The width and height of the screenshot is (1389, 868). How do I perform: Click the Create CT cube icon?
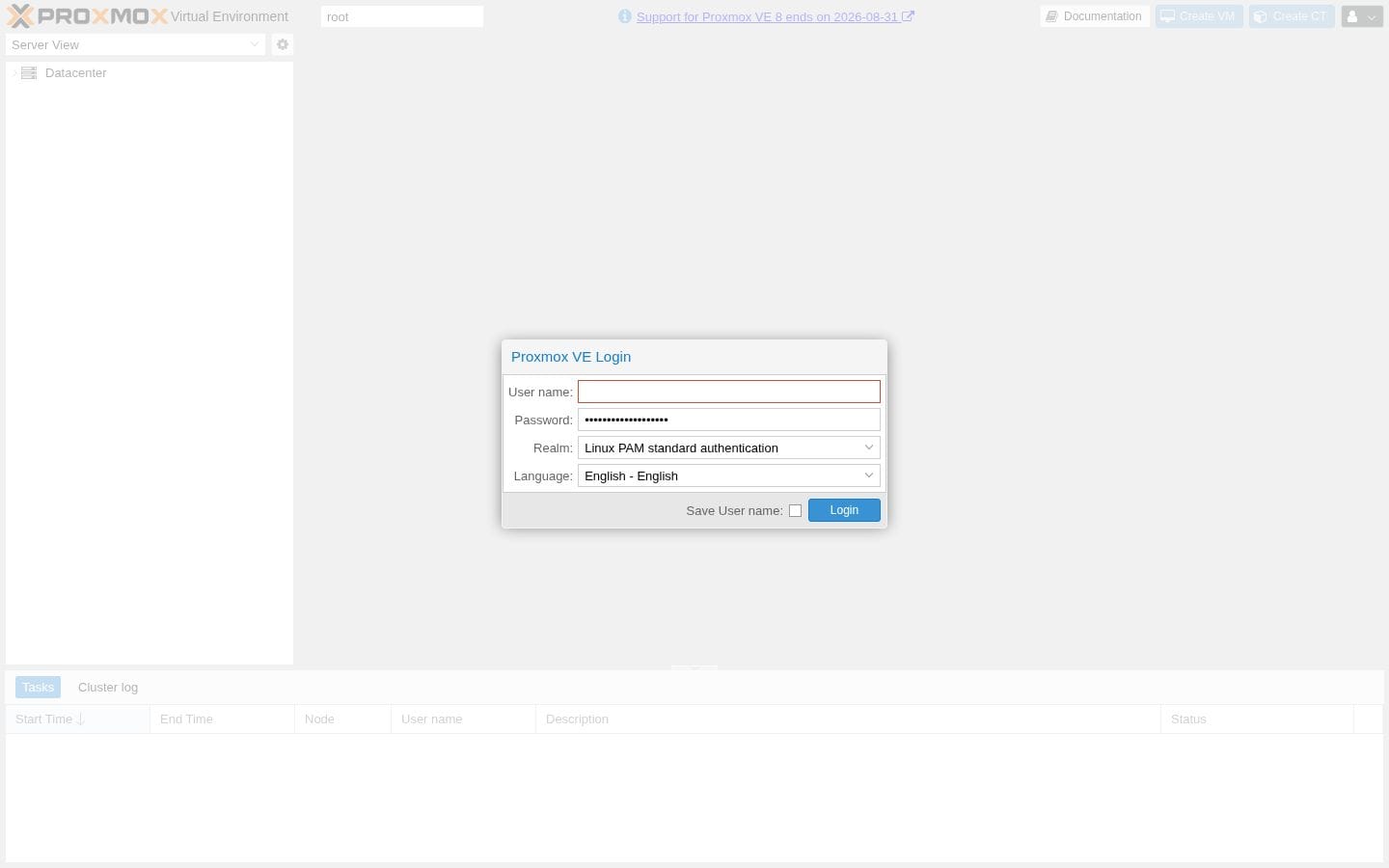(x=1261, y=16)
